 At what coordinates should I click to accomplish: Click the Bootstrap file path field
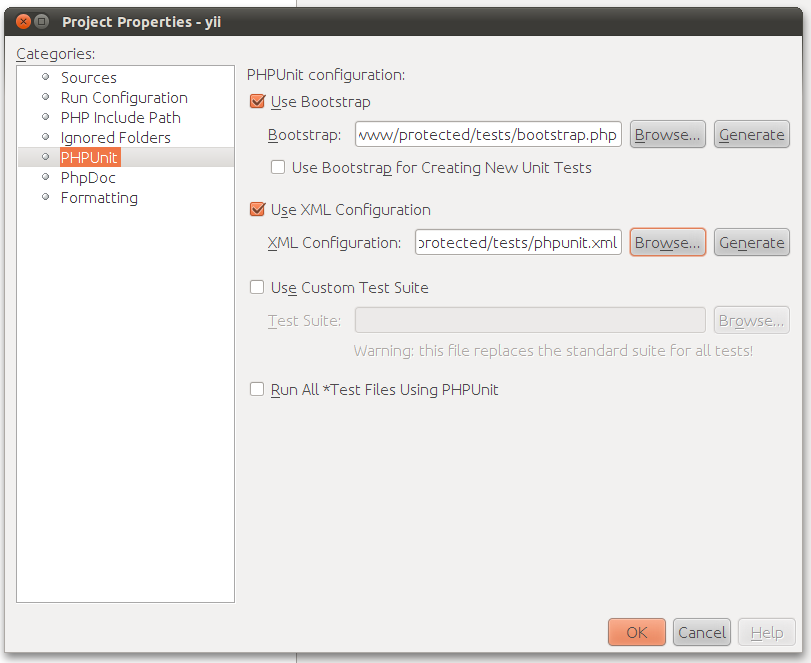[488, 135]
